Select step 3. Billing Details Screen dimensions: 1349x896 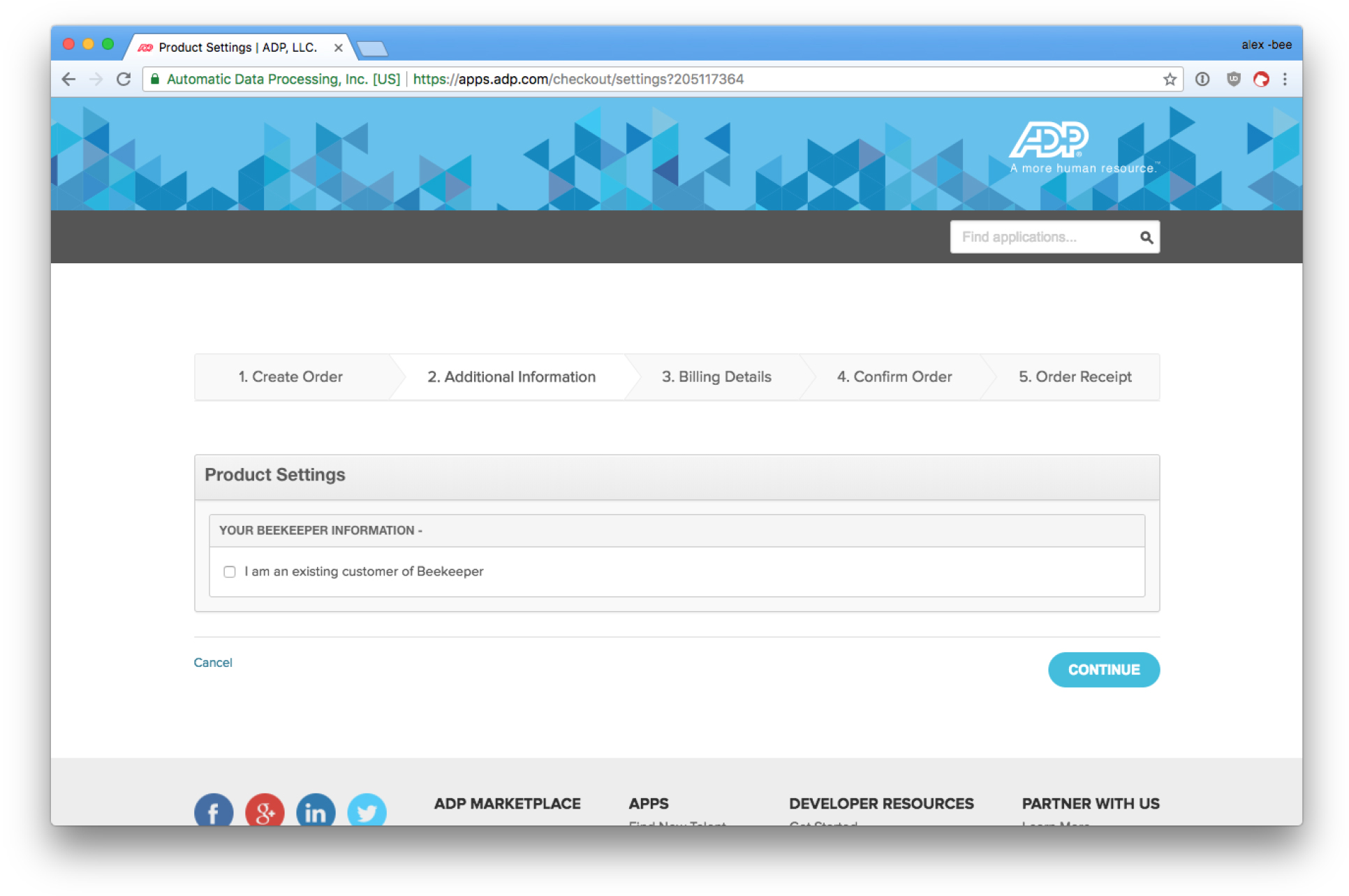tap(716, 377)
